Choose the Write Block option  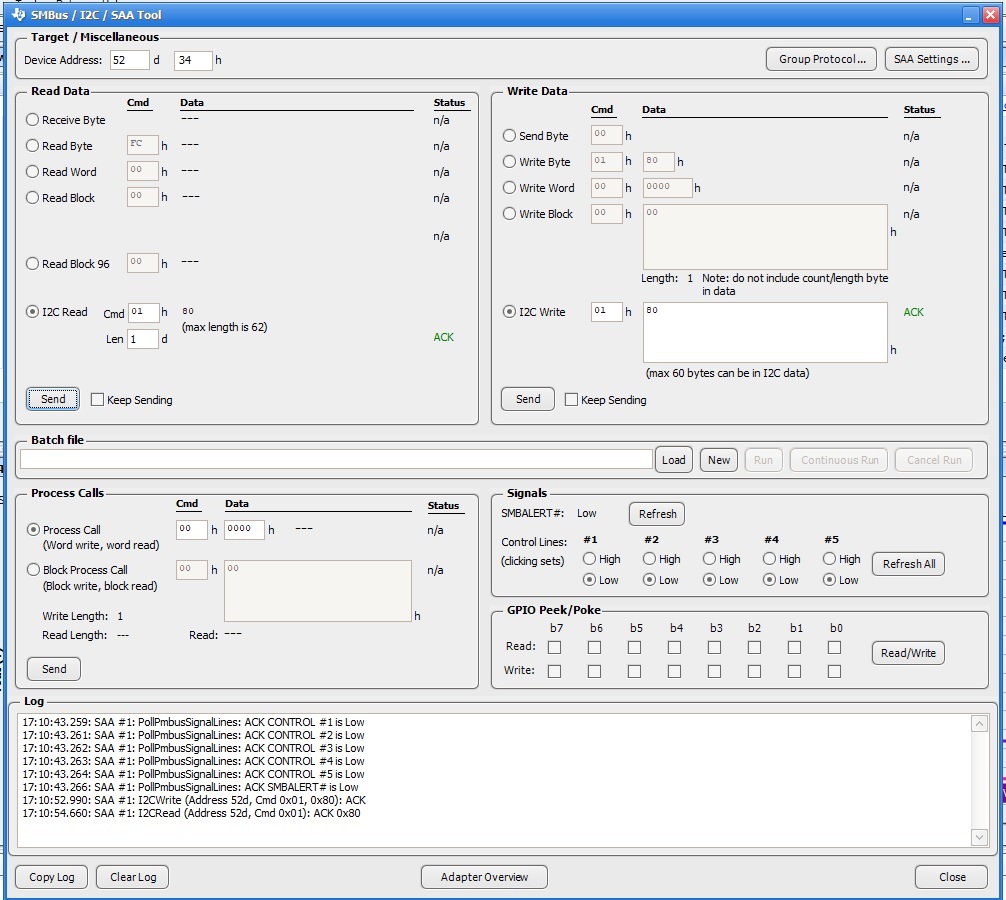[x=509, y=214]
